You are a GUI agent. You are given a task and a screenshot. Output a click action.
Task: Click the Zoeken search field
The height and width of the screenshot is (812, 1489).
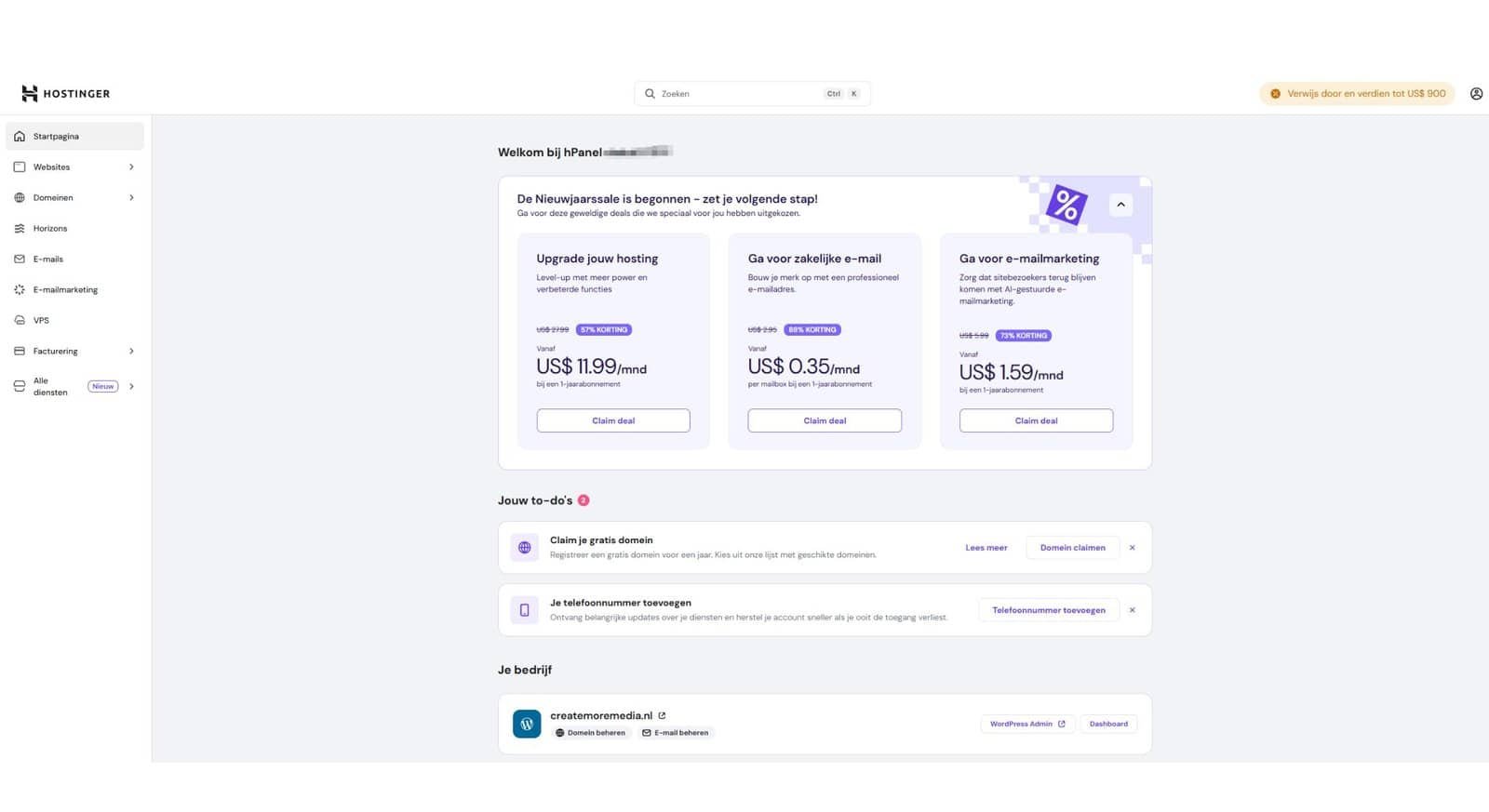[752, 94]
